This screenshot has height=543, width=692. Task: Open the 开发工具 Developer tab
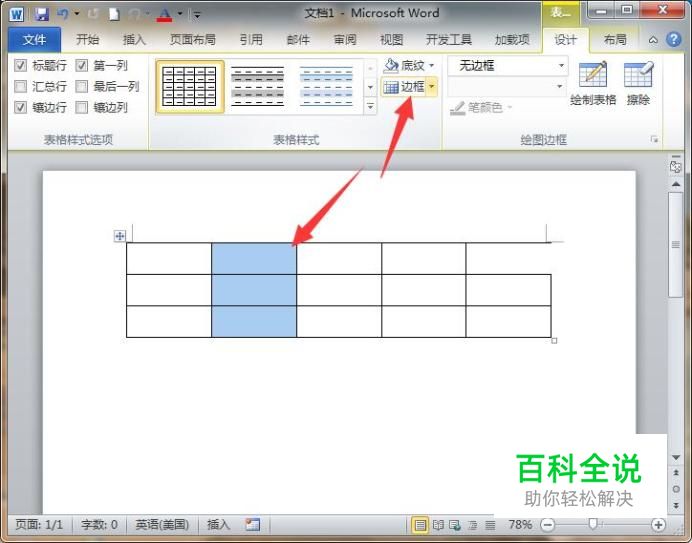449,40
